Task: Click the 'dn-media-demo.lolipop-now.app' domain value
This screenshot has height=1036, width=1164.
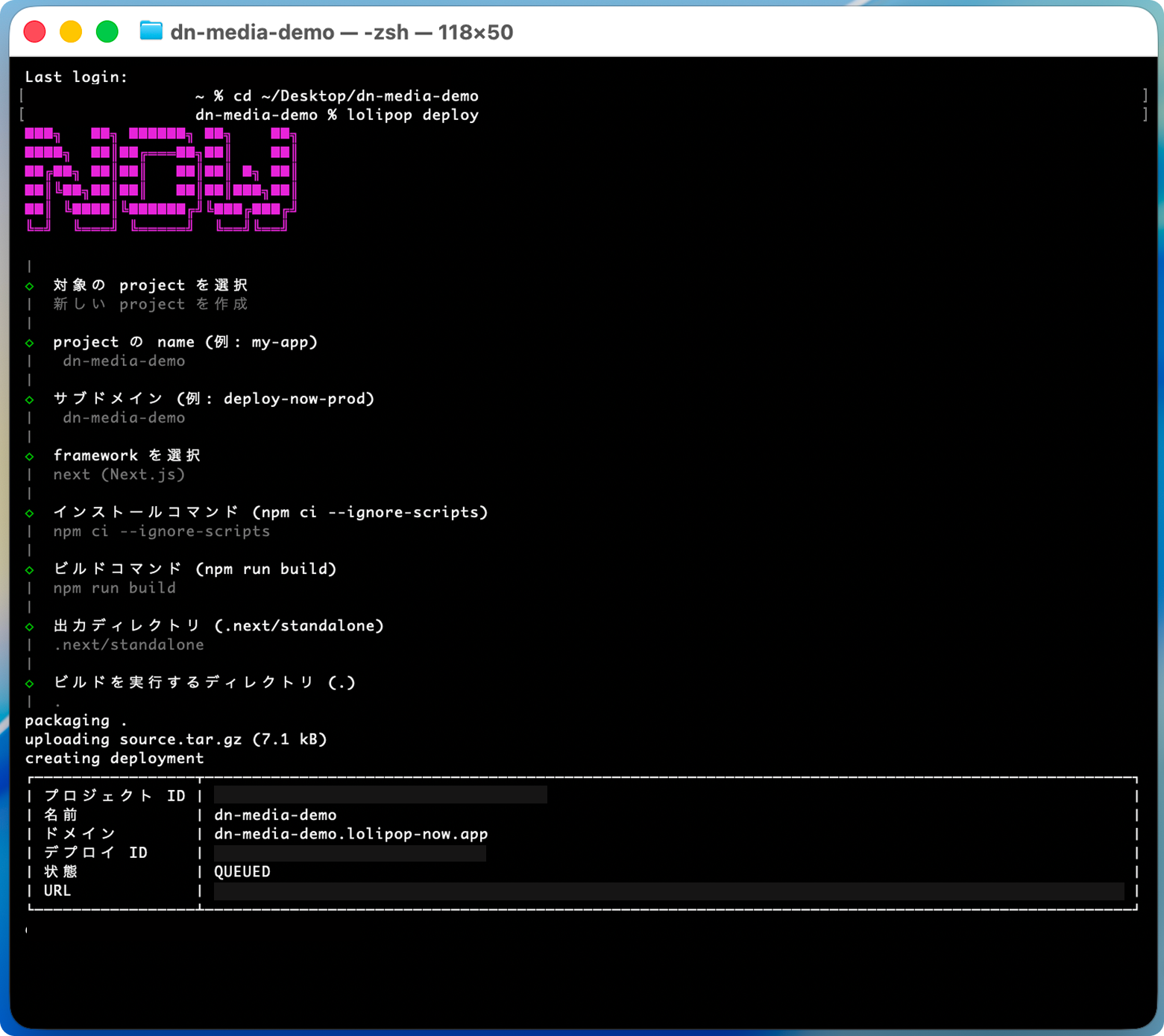Action: coord(351,833)
